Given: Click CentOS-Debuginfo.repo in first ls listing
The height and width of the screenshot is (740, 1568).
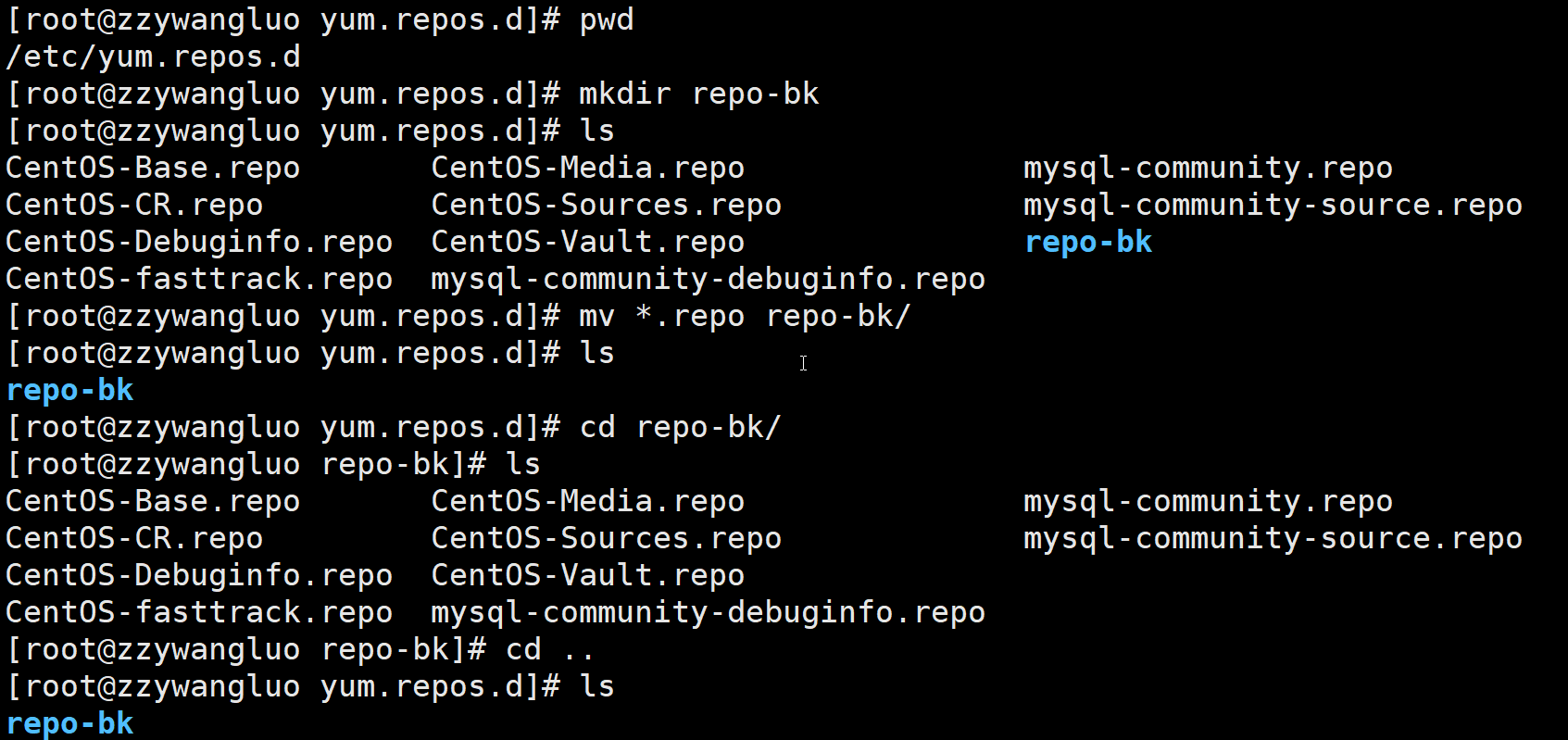Looking at the screenshot, I should coord(199,243).
